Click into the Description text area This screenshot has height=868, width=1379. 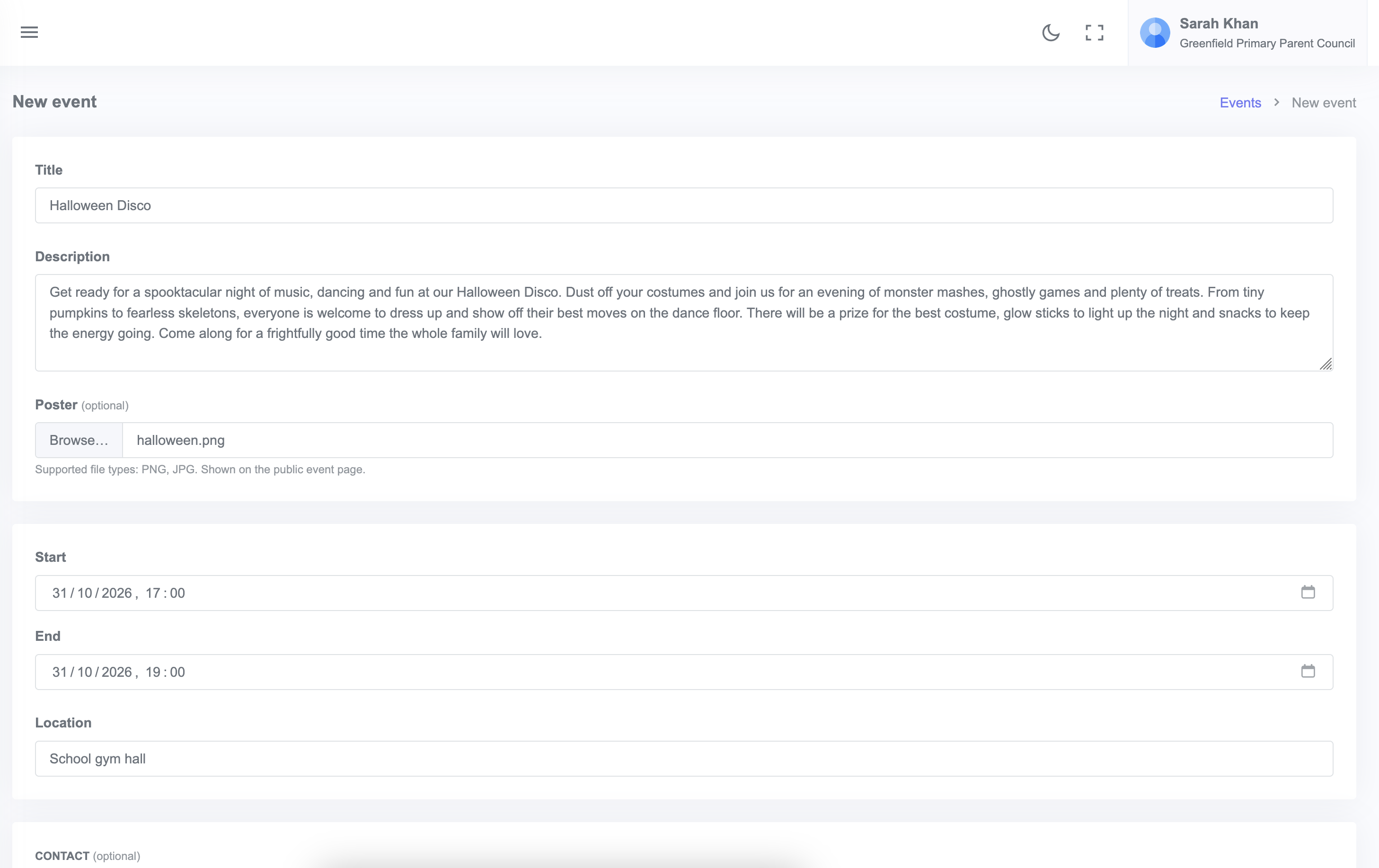(x=684, y=323)
